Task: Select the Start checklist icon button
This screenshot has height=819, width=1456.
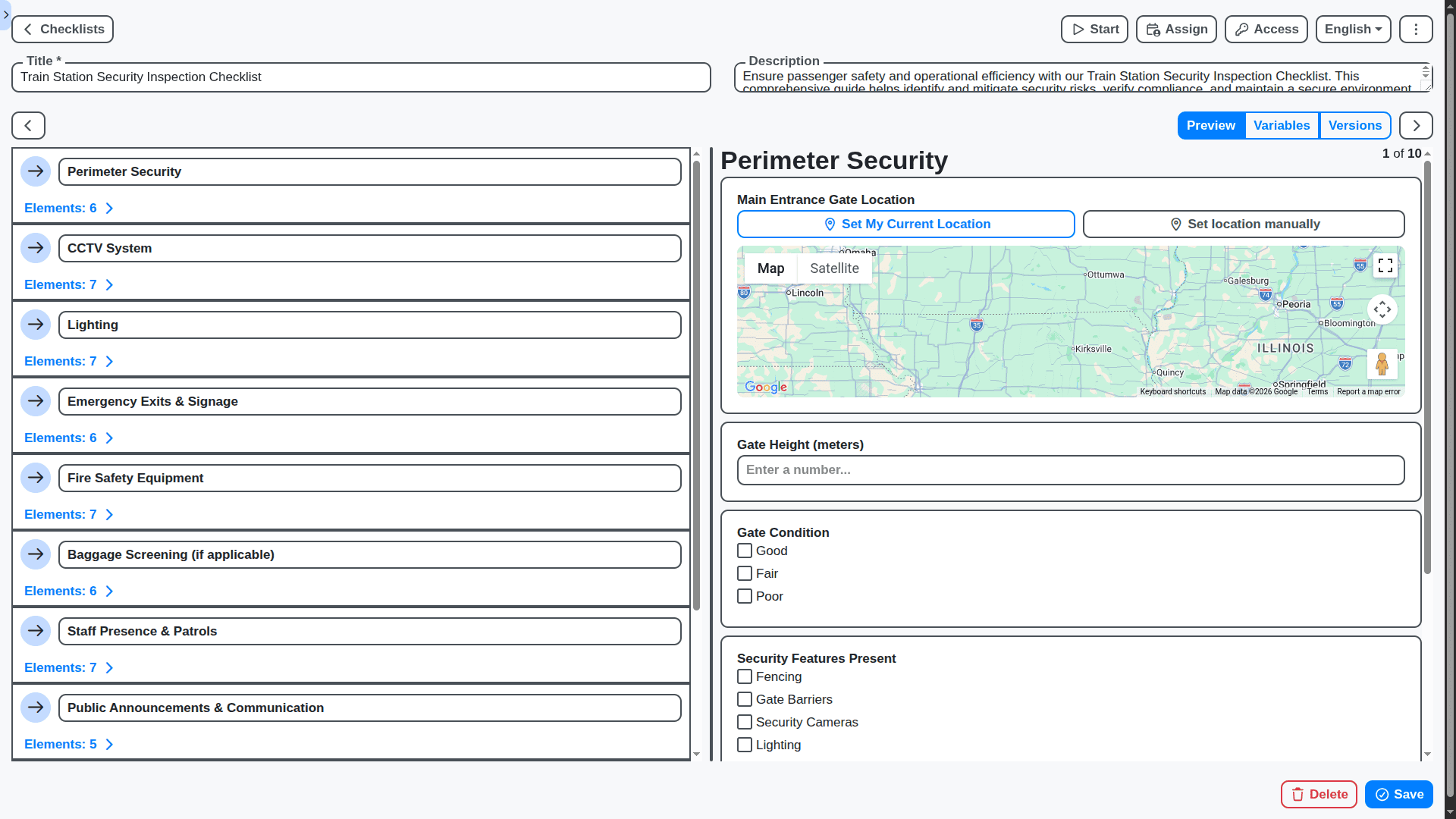Action: [x=1094, y=29]
